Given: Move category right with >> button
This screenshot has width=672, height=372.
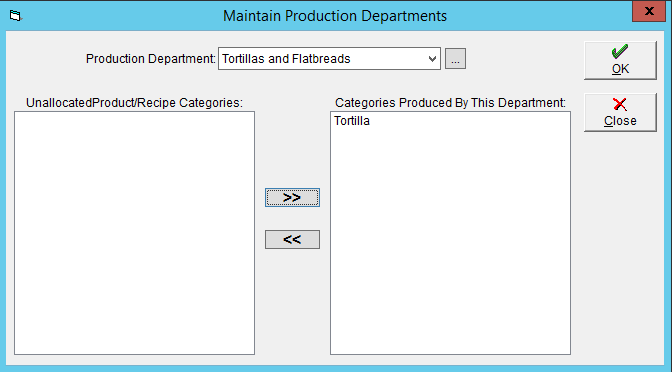Looking at the screenshot, I should point(292,198).
